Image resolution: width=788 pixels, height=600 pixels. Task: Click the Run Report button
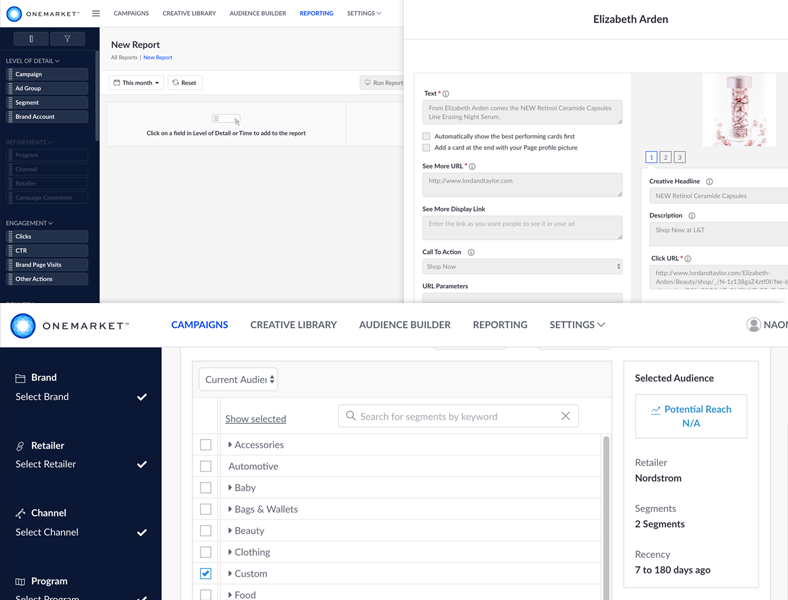[x=382, y=82]
